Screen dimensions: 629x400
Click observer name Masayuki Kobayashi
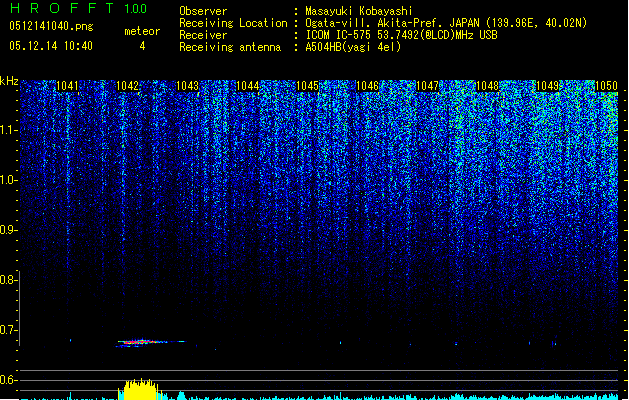click(359, 11)
